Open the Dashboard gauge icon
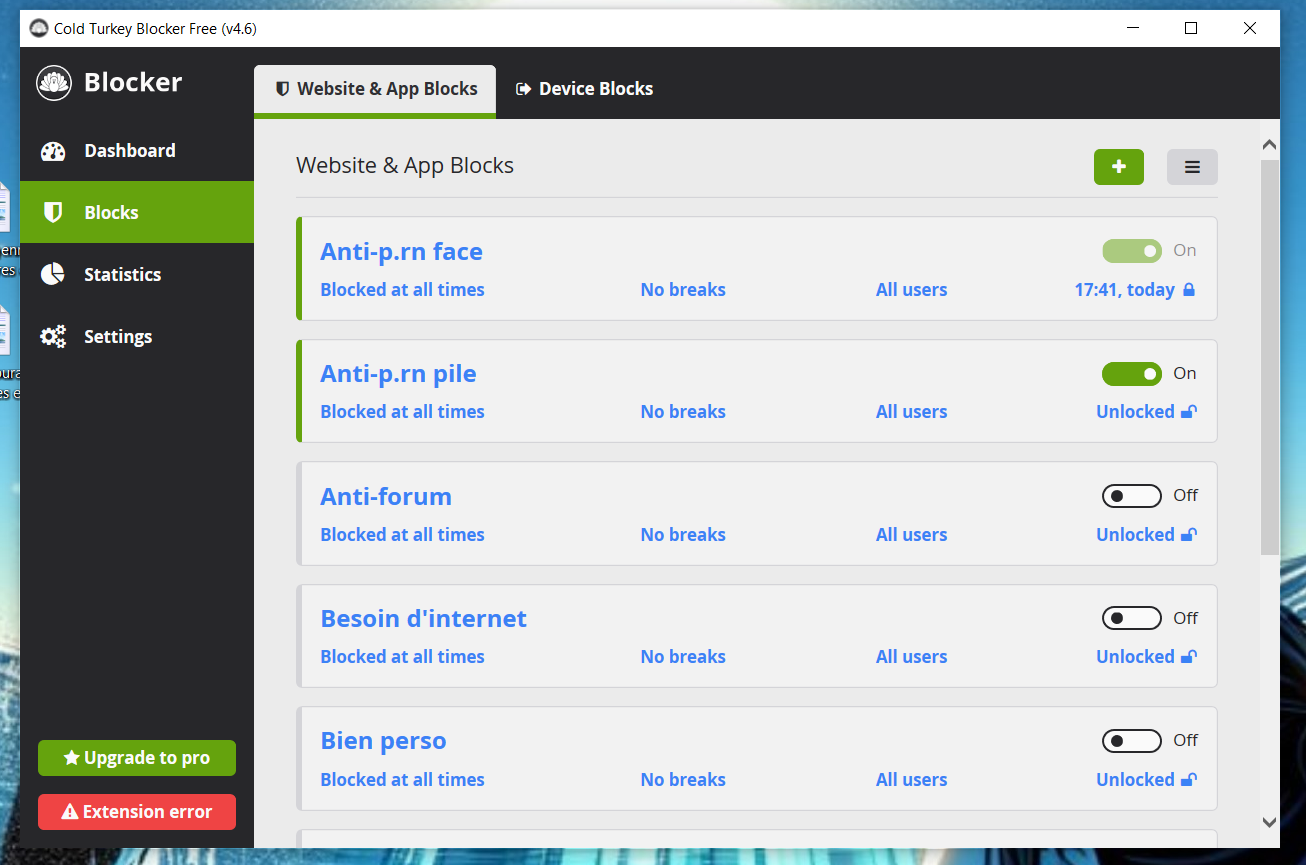 (x=53, y=151)
